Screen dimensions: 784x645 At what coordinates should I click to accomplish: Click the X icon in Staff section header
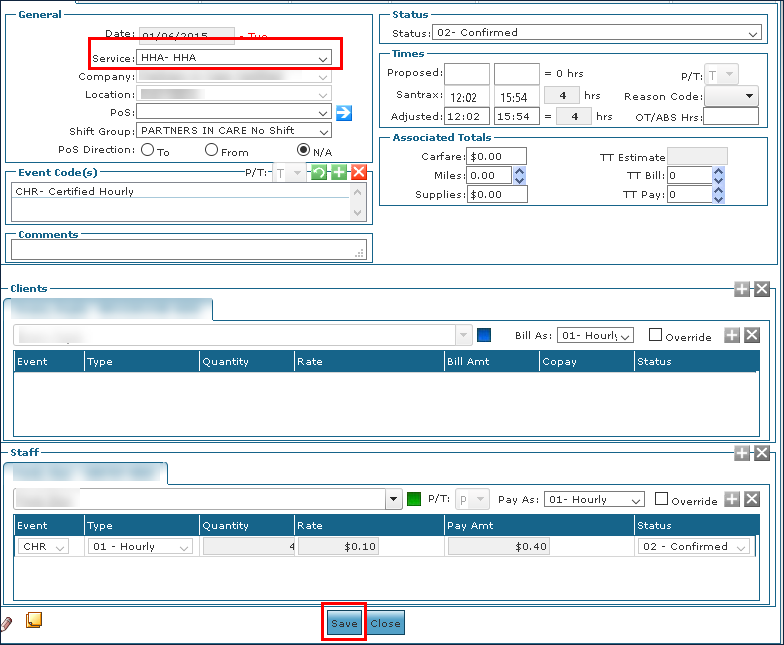pyautogui.click(x=762, y=453)
